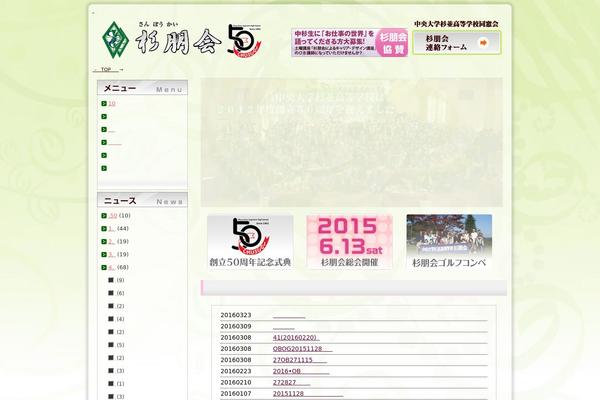The height and width of the screenshot is (400, 600).
Task: Open the news category 3. (19)
Action: [111, 255]
